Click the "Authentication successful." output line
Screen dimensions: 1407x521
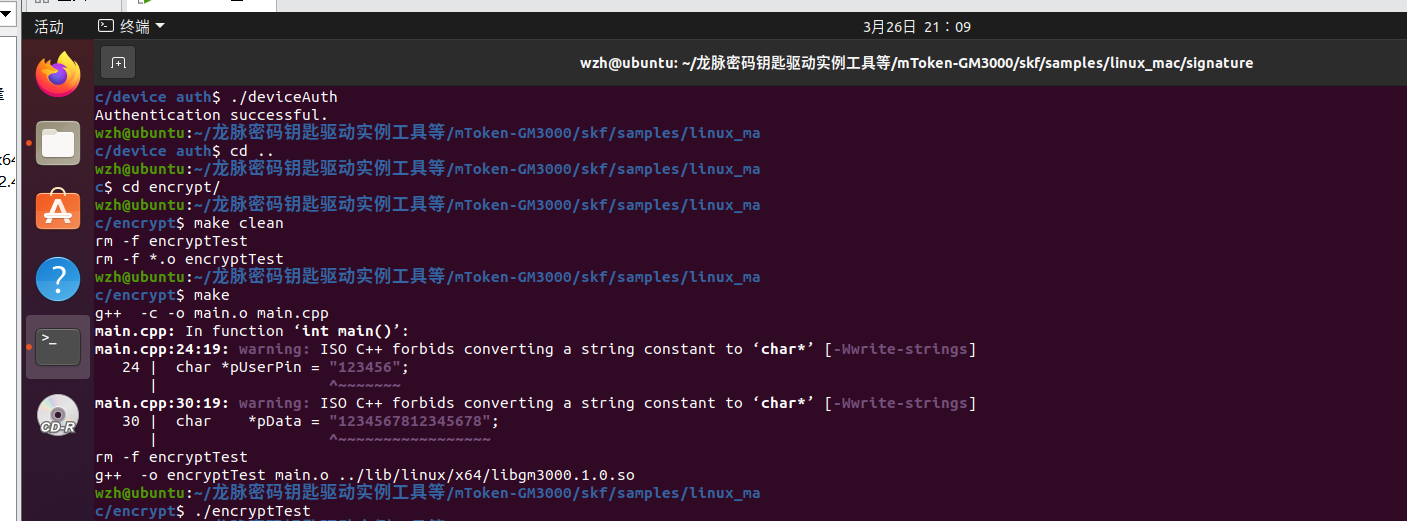click(211, 115)
